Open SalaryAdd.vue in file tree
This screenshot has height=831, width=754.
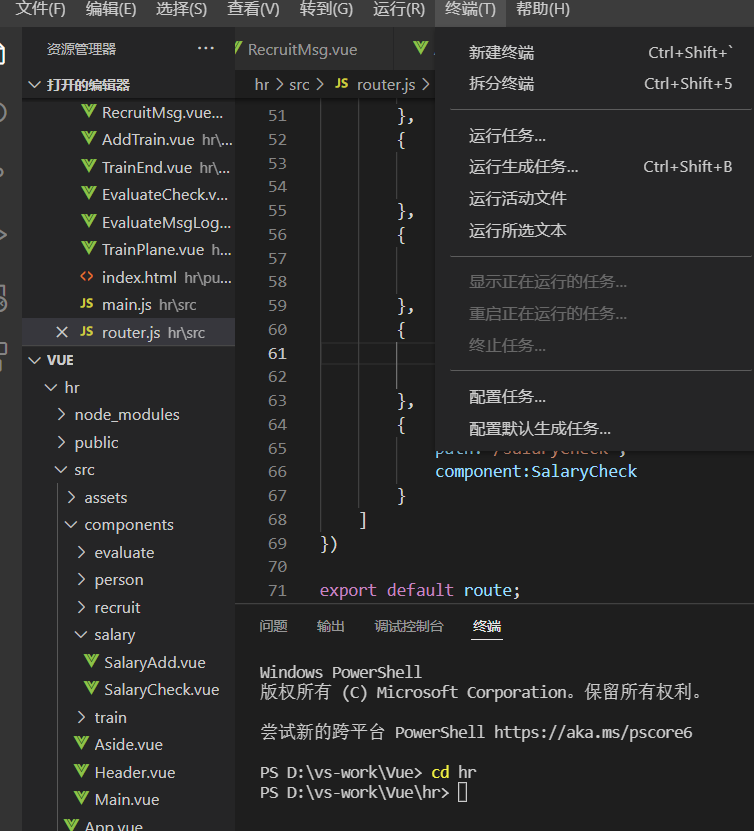pyautogui.click(x=155, y=662)
